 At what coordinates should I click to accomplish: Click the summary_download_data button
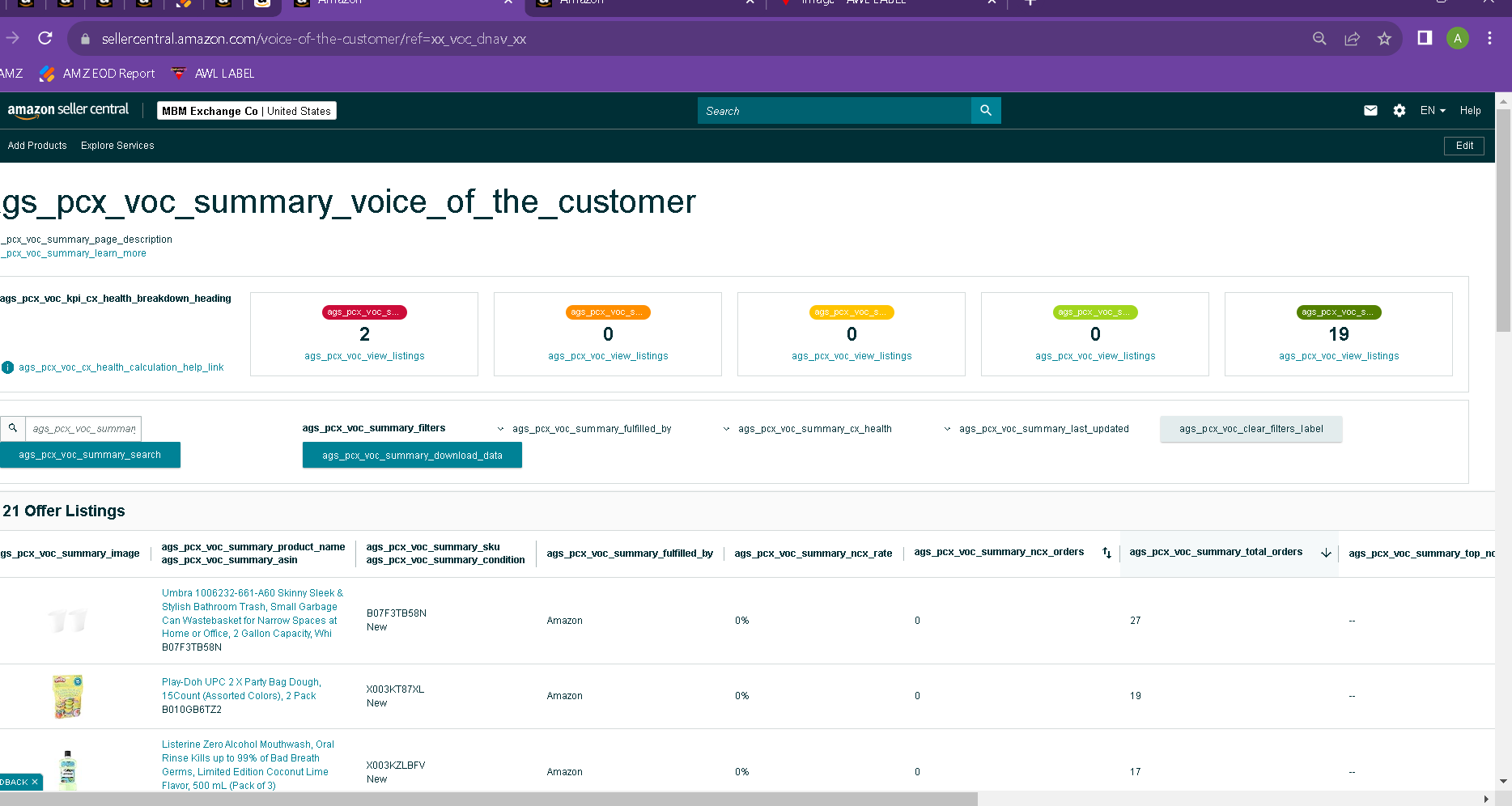click(x=412, y=456)
